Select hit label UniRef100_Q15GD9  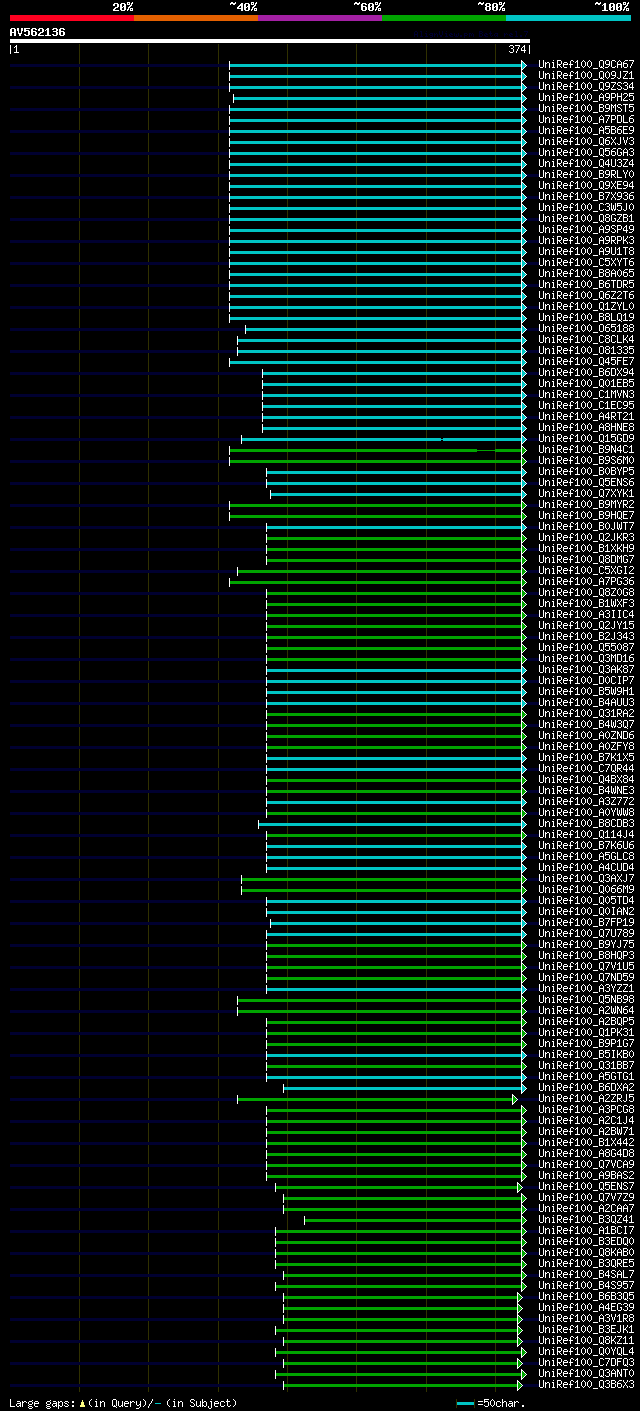pyautogui.click(x=586, y=438)
